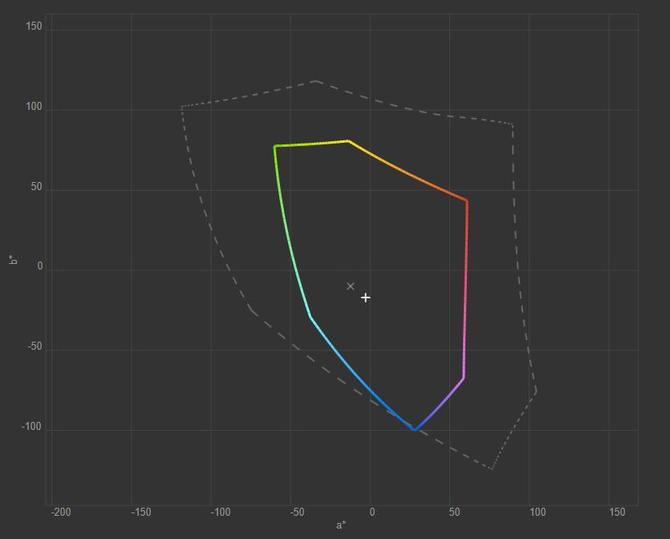670x539 pixels.
Task: Click the '-150' label on the a* axis
Action: coord(141,512)
